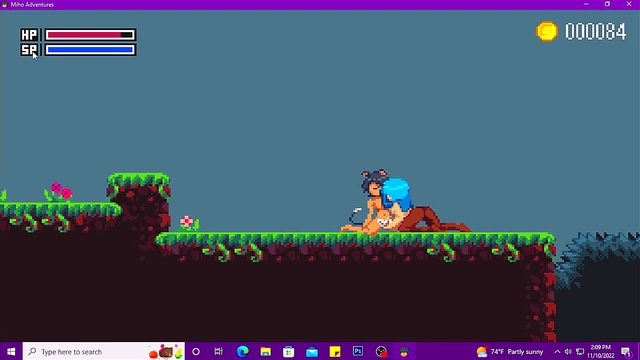Expand the hidden system tray icons chevron
640x360 pixels.
pos(557,351)
